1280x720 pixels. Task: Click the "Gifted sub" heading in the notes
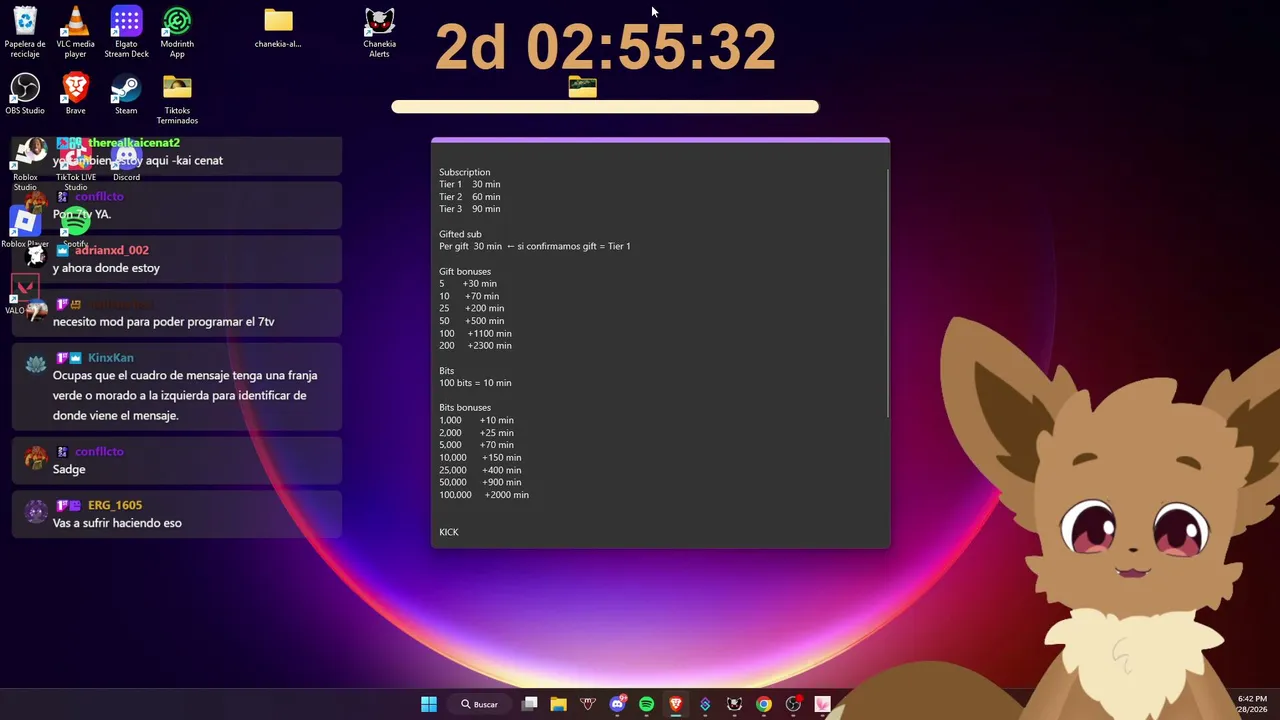coord(460,234)
